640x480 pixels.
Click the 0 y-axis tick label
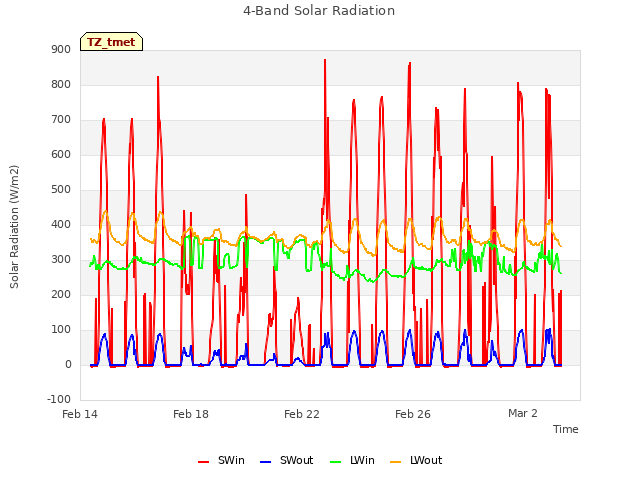click(68, 364)
